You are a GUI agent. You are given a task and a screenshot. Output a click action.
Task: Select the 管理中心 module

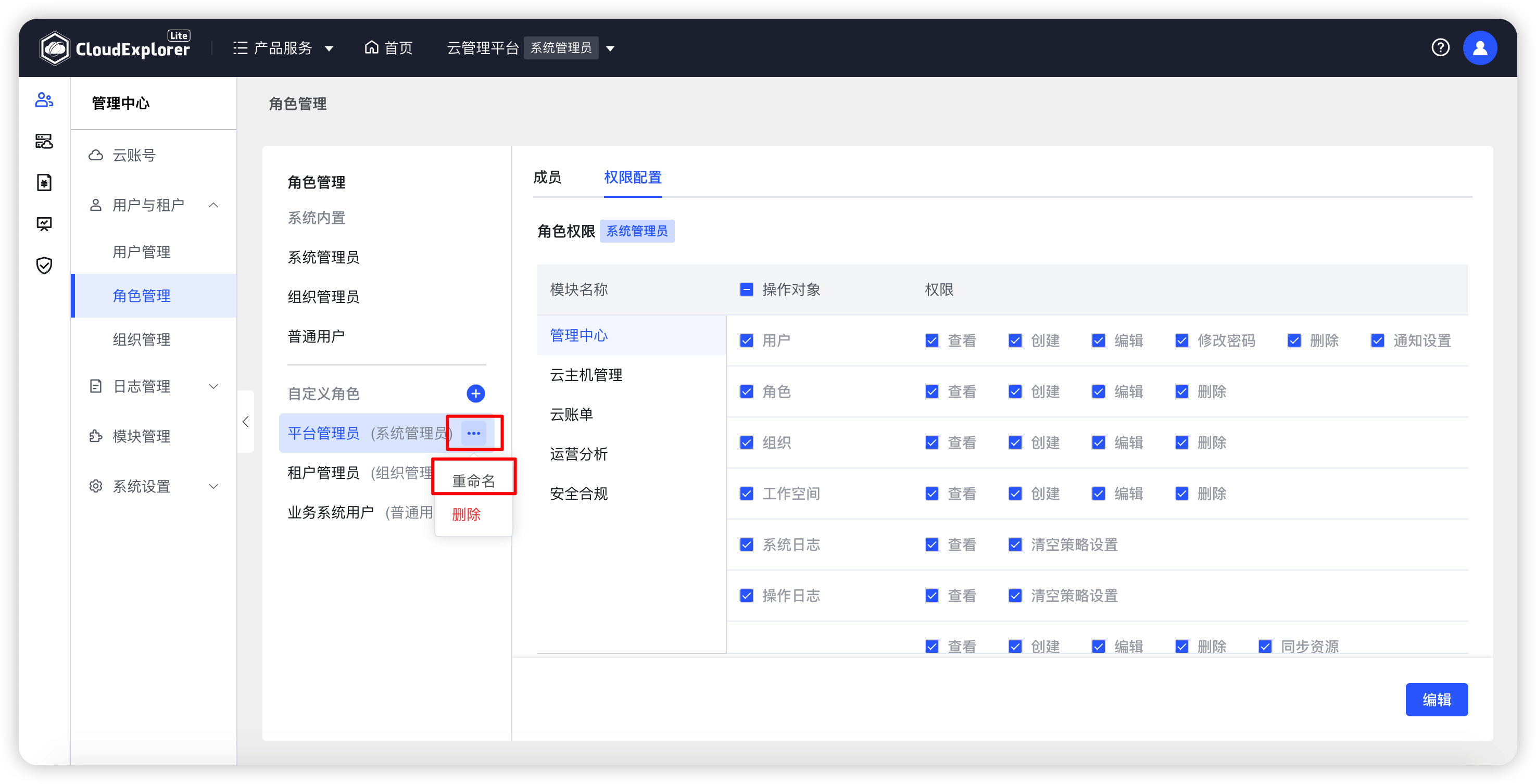(x=631, y=335)
